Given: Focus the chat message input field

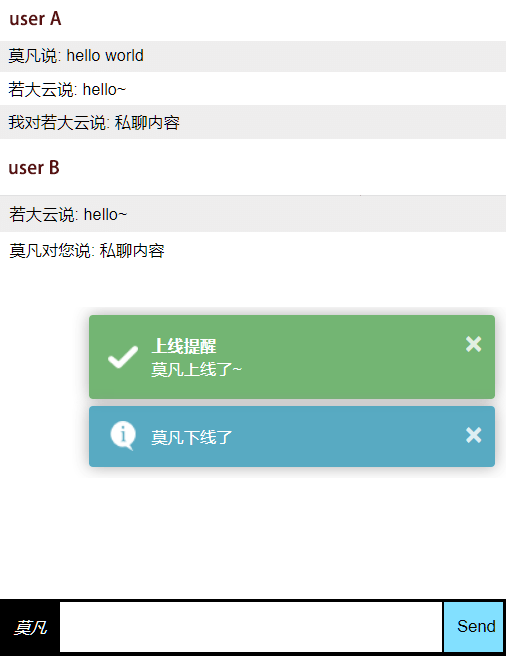Looking at the screenshot, I should (x=251, y=626).
